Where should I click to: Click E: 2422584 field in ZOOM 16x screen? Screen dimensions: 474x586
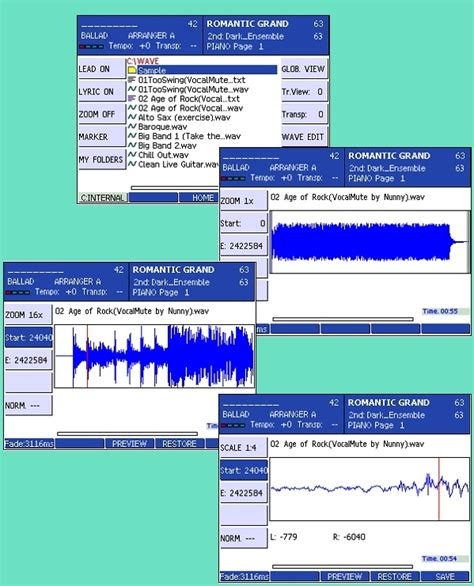coord(28,360)
